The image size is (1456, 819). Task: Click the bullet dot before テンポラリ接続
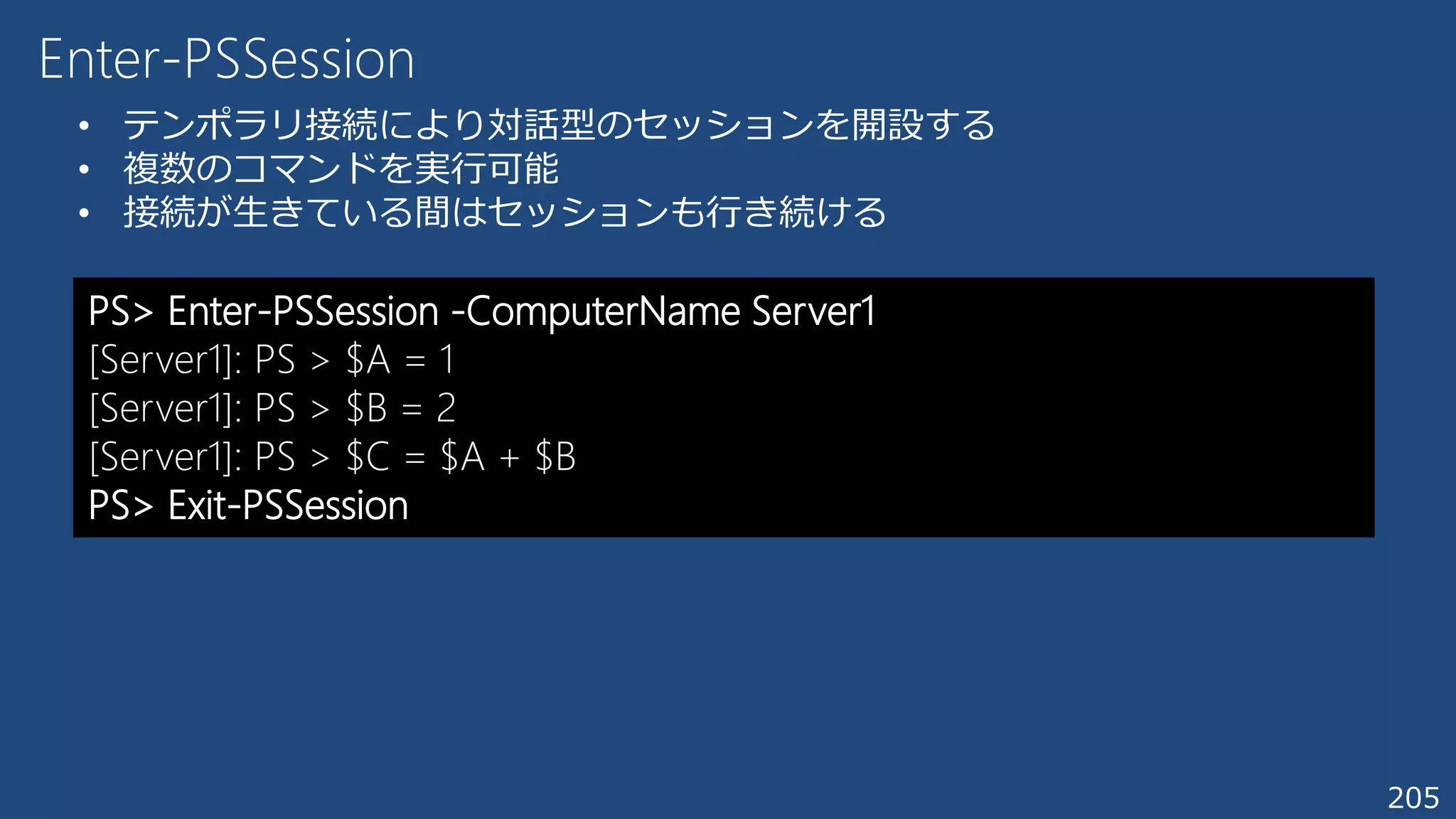[x=85, y=127]
